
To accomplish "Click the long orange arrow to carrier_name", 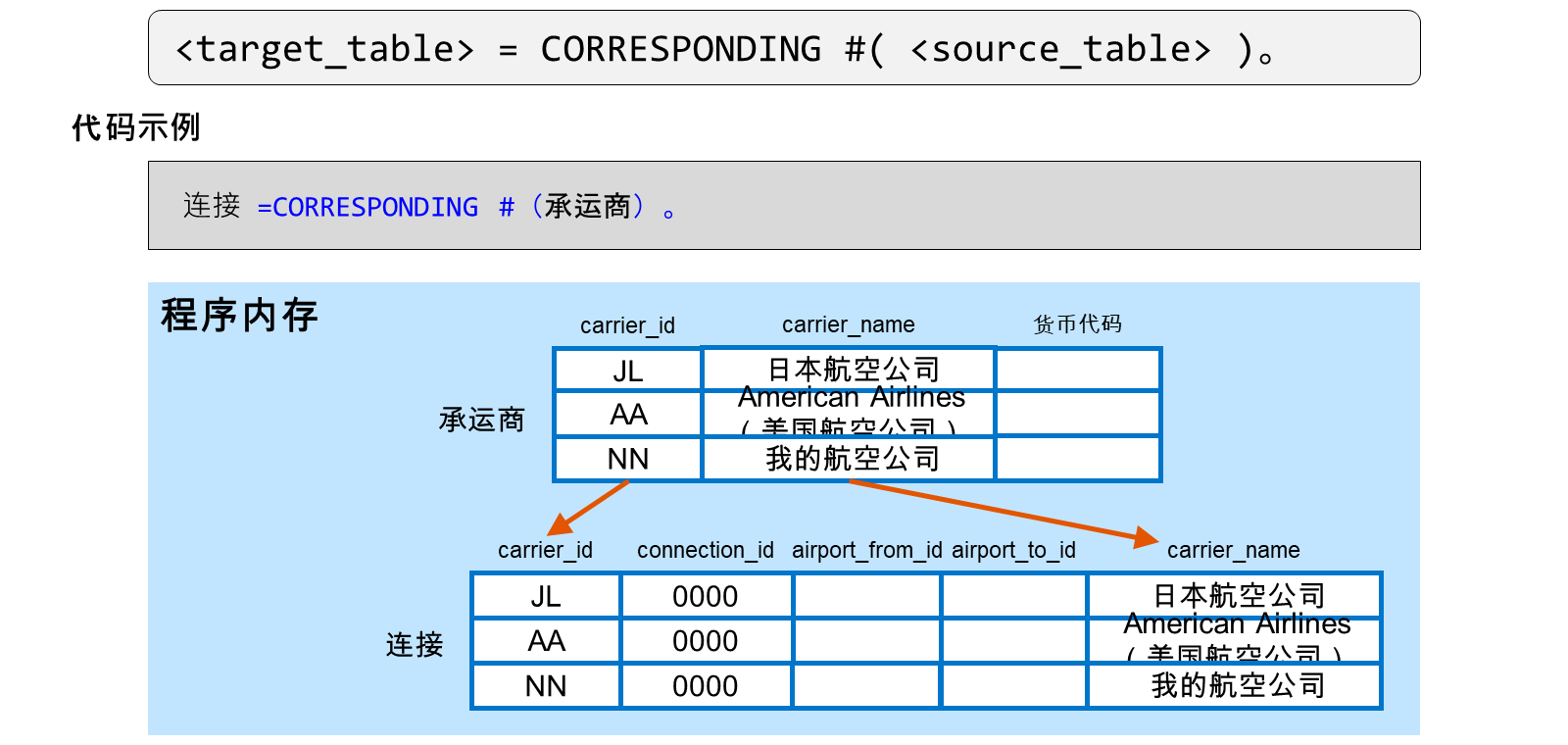I will coord(1004,513).
